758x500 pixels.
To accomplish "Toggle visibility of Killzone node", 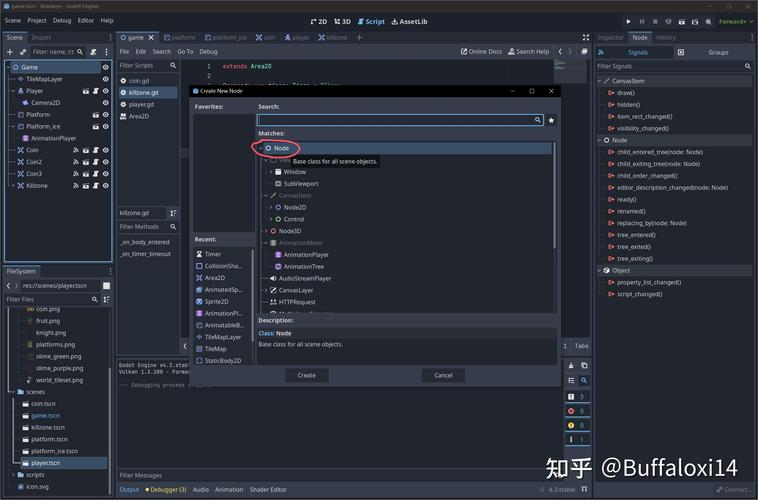I will [x=105, y=186].
